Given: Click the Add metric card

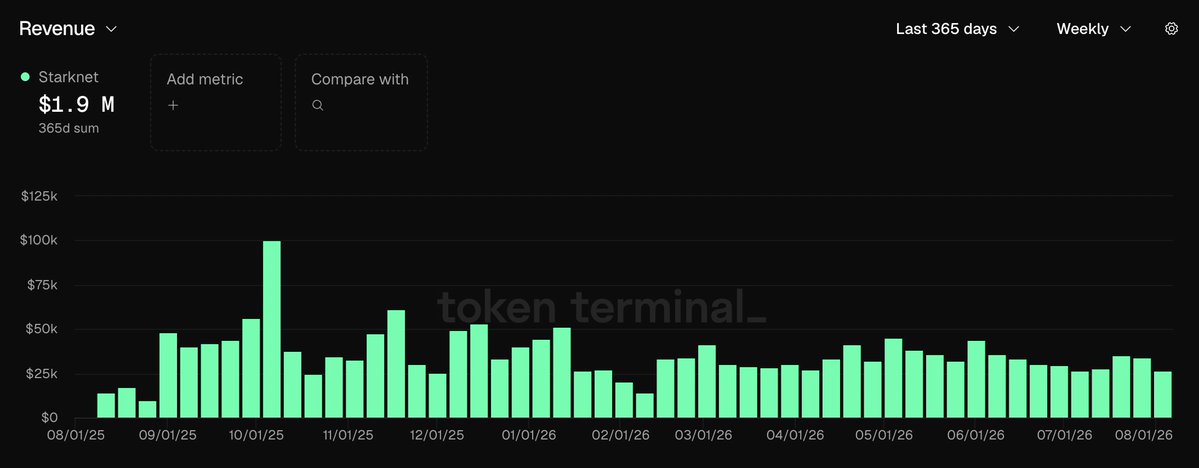Looking at the screenshot, I should [x=216, y=102].
